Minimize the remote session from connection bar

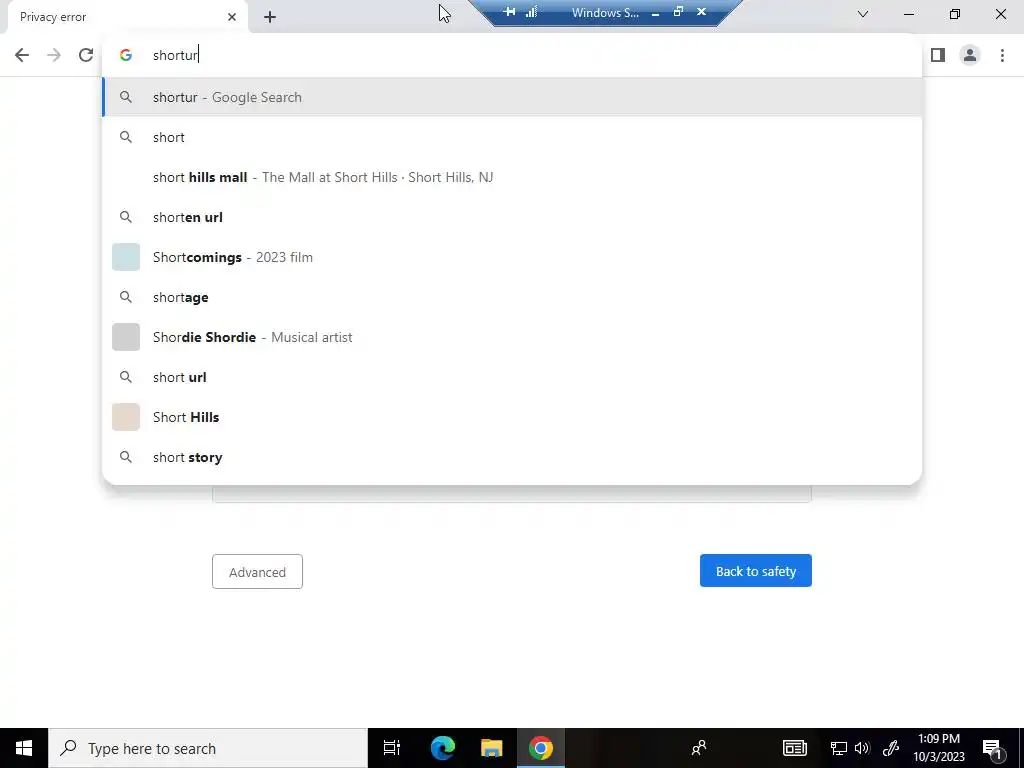(x=655, y=12)
